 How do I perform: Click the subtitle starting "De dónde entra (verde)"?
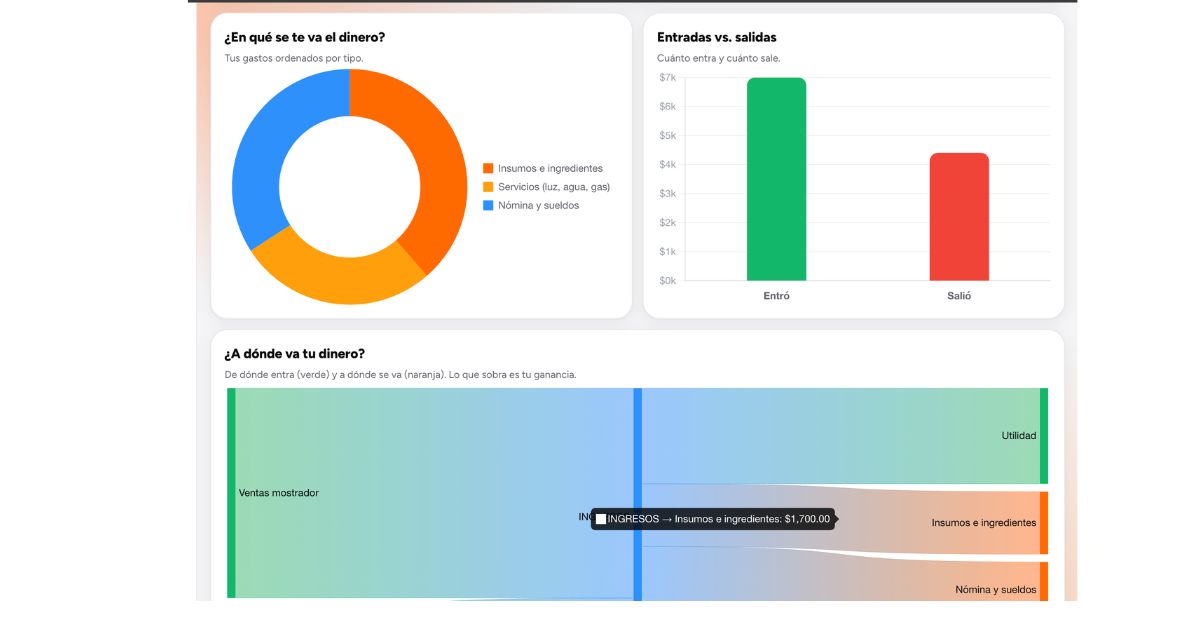pos(400,375)
